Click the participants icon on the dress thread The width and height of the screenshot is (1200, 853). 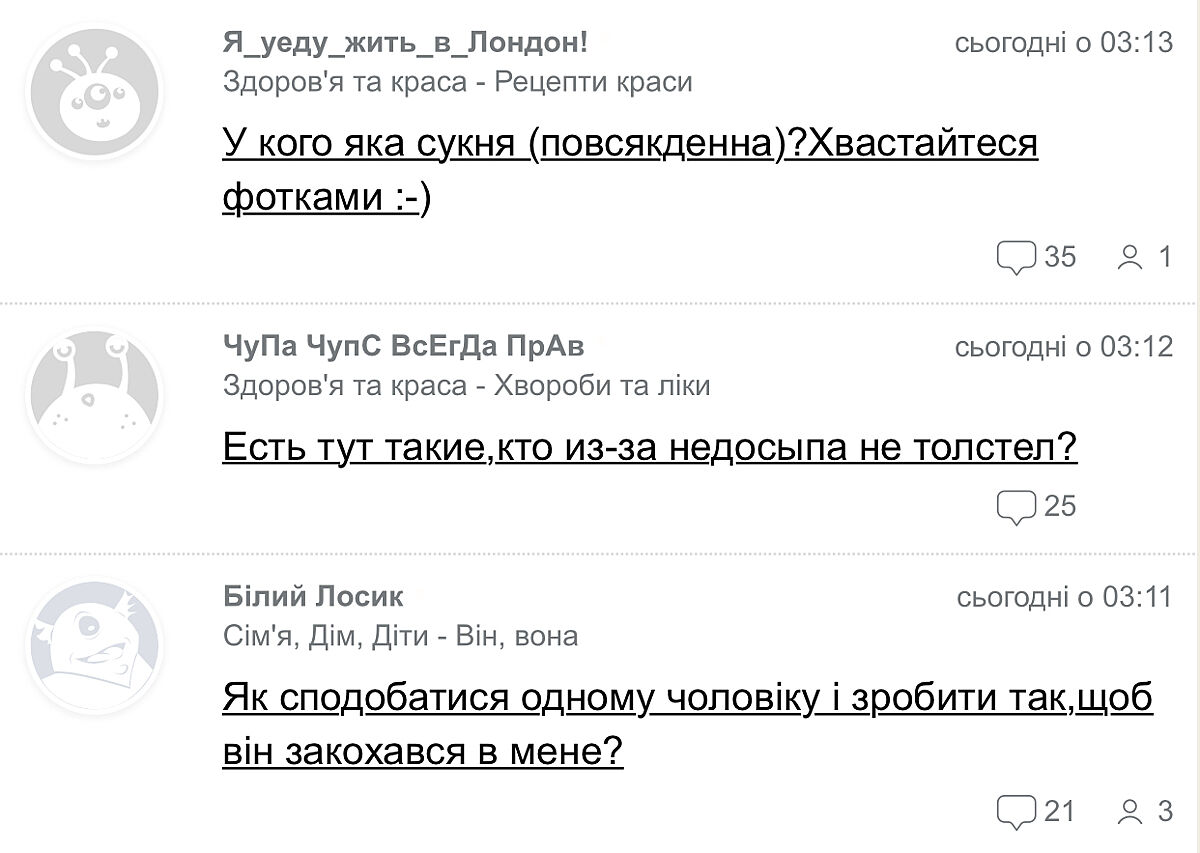(1130, 258)
